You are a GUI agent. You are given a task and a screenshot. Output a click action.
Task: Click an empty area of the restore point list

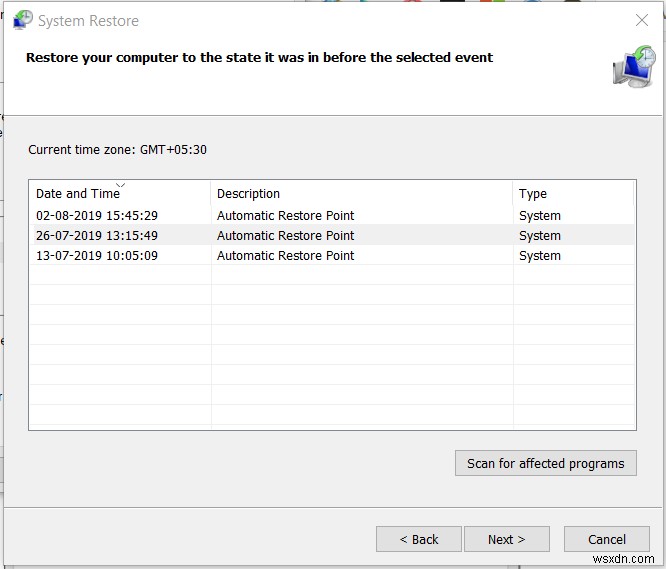click(330, 360)
